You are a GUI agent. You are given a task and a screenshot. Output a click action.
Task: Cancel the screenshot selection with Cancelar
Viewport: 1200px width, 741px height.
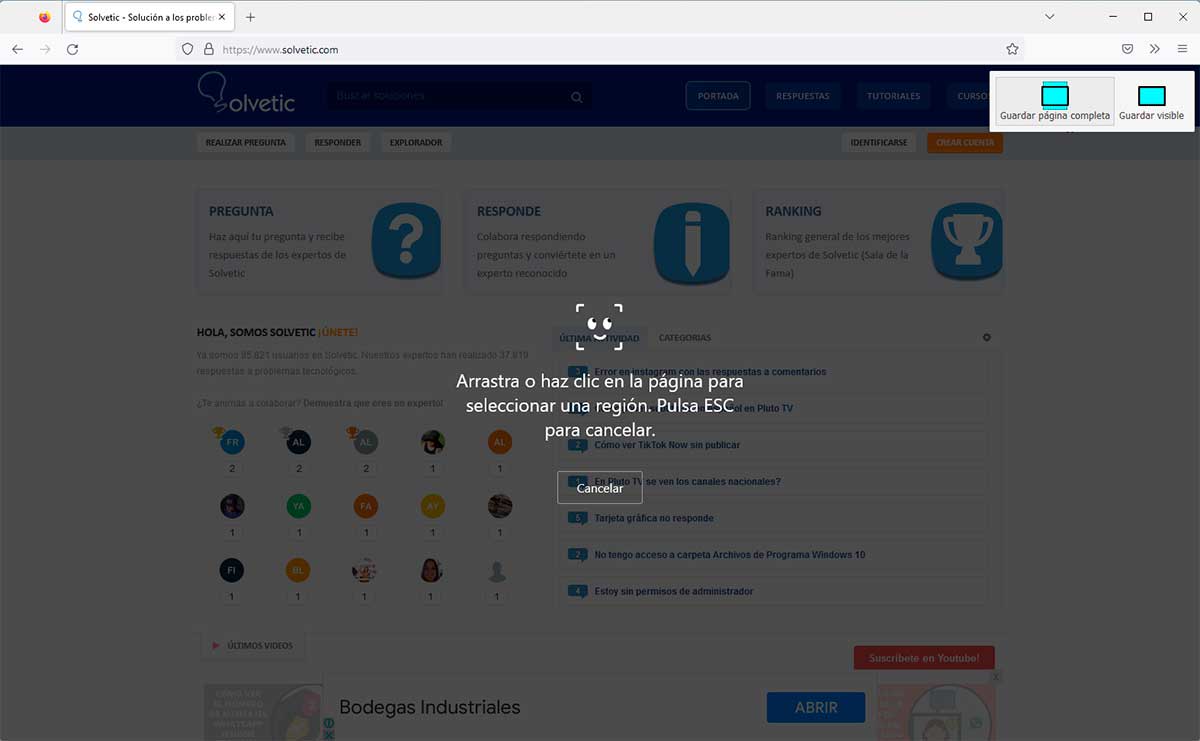pyautogui.click(x=600, y=488)
